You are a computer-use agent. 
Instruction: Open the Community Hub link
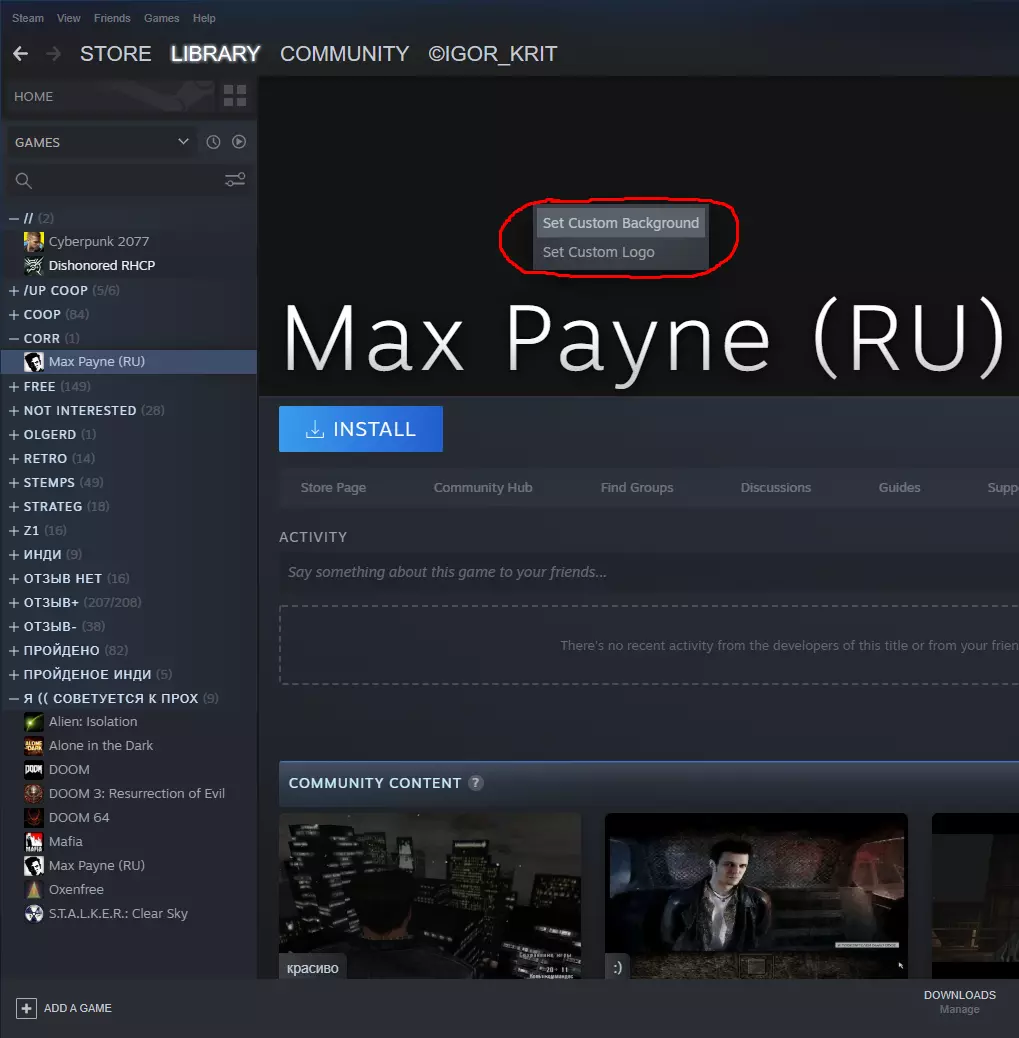point(483,488)
